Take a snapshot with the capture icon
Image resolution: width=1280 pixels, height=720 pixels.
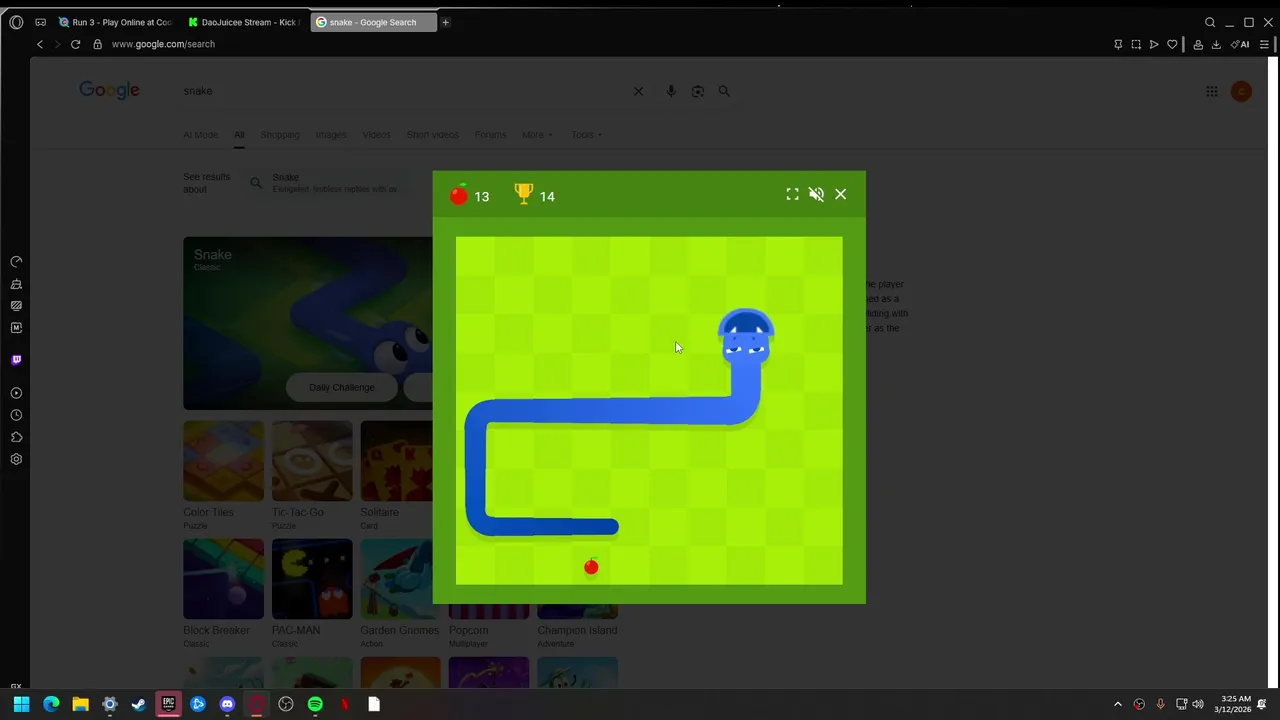tap(1136, 44)
